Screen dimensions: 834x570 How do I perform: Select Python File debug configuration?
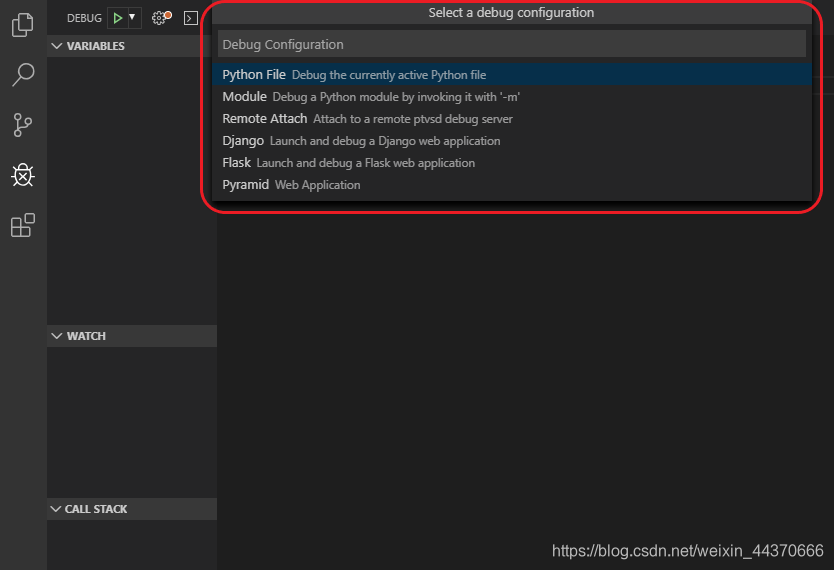coord(512,74)
